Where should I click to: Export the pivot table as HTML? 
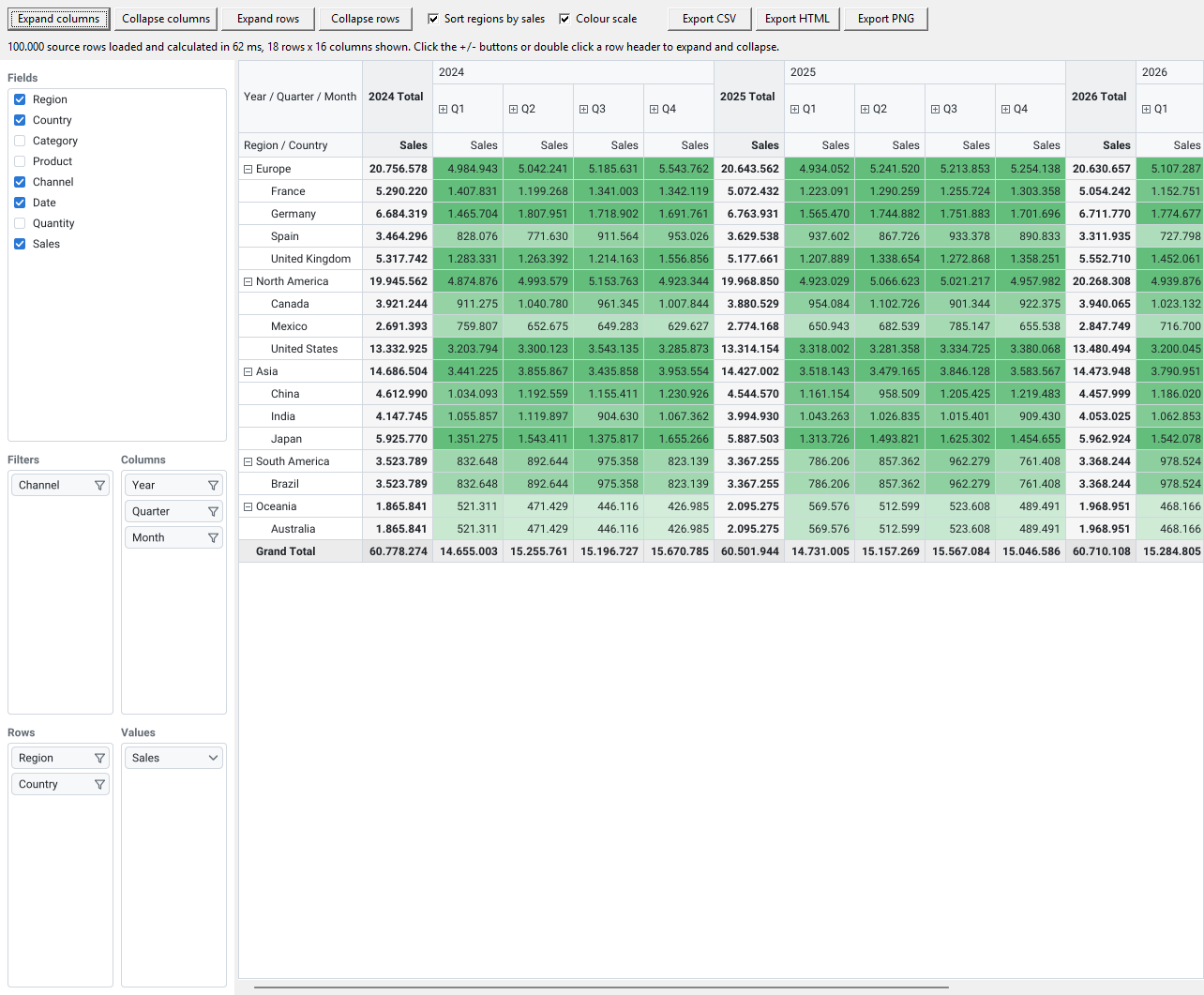pyautogui.click(x=797, y=19)
